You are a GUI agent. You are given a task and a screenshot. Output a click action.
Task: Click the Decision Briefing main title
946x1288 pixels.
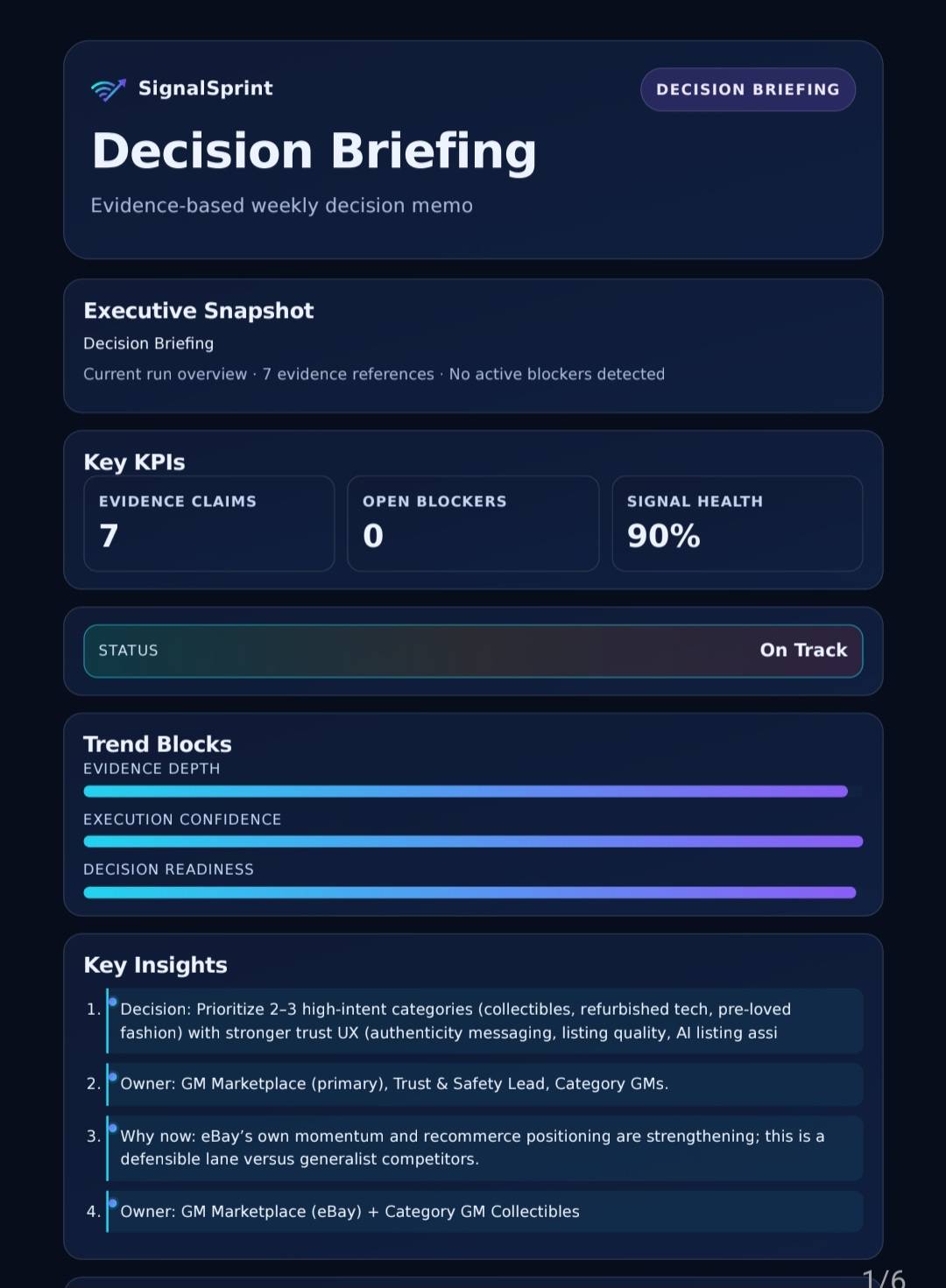pyautogui.click(x=314, y=151)
